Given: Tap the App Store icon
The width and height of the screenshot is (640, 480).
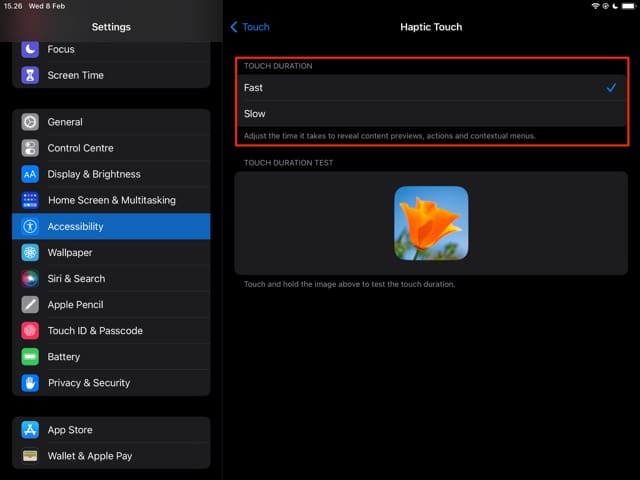Looking at the screenshot, I should point(30,430).
